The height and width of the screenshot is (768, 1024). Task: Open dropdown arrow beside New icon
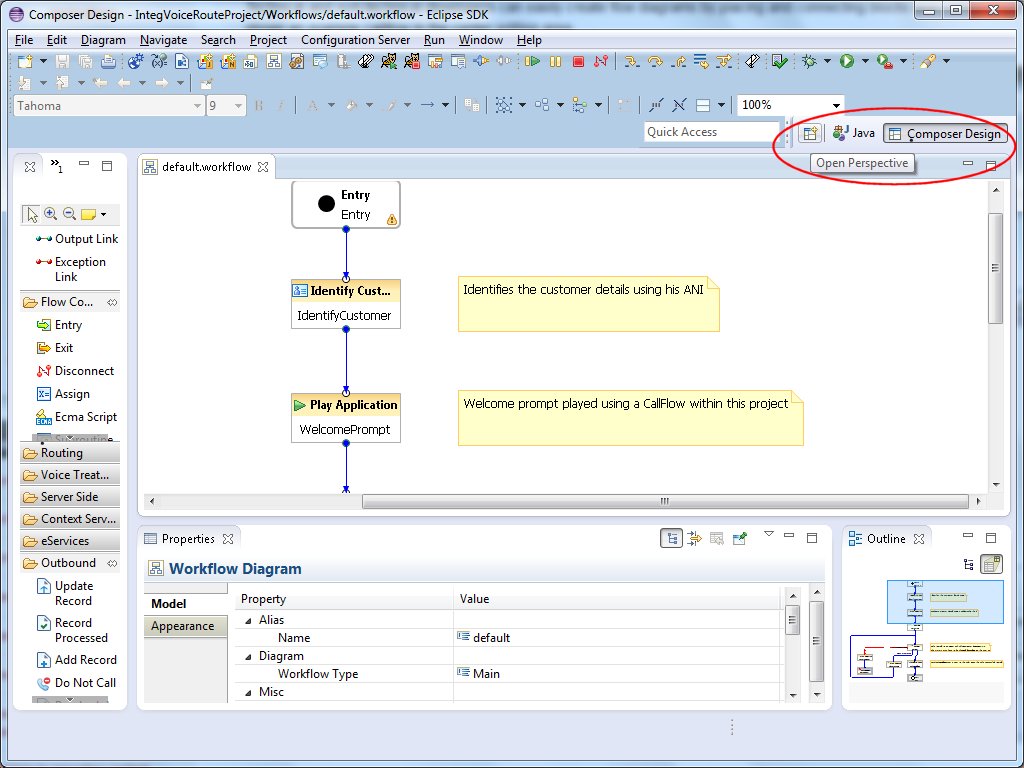tap(43, 61)
